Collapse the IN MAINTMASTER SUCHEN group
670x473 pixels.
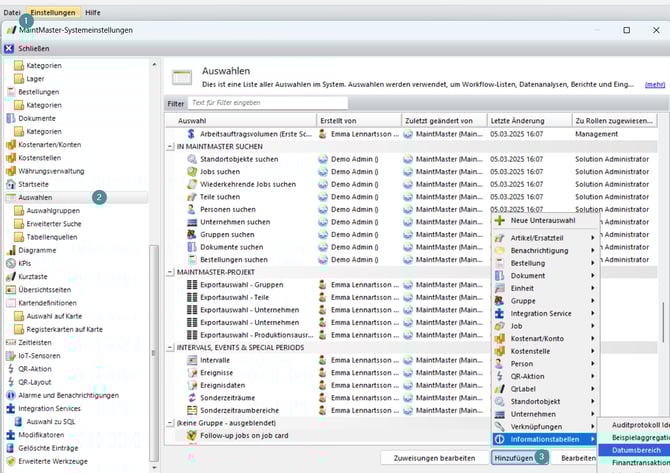click(x=170, y=146)
